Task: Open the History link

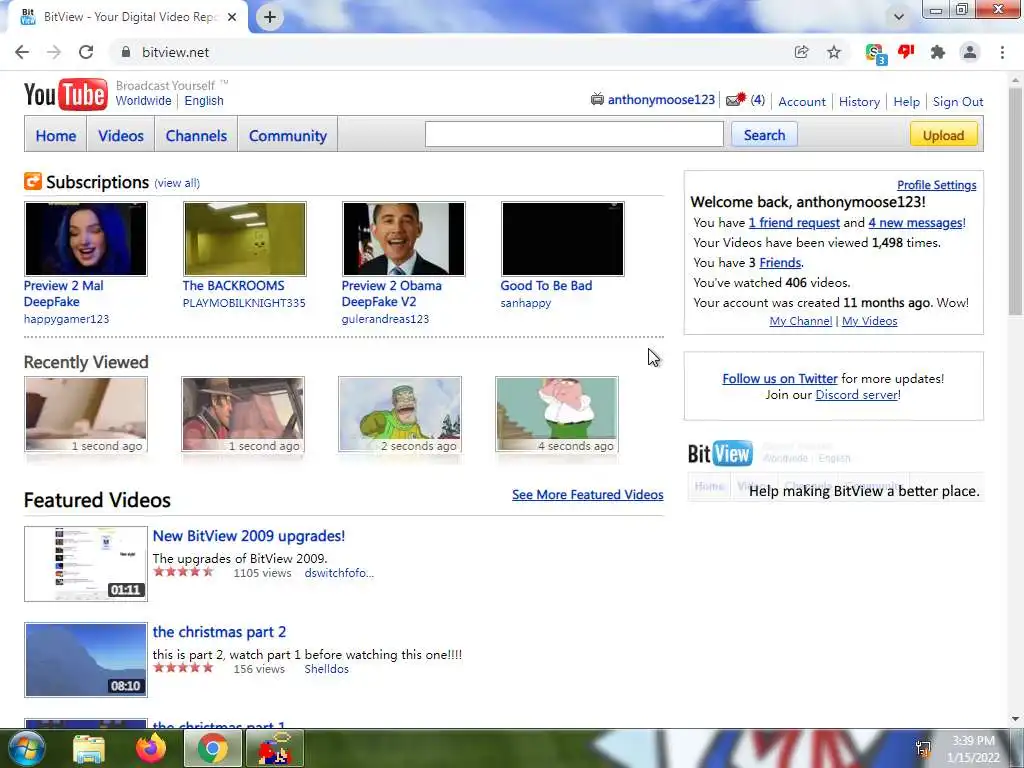Action: (x=859, y=101)
